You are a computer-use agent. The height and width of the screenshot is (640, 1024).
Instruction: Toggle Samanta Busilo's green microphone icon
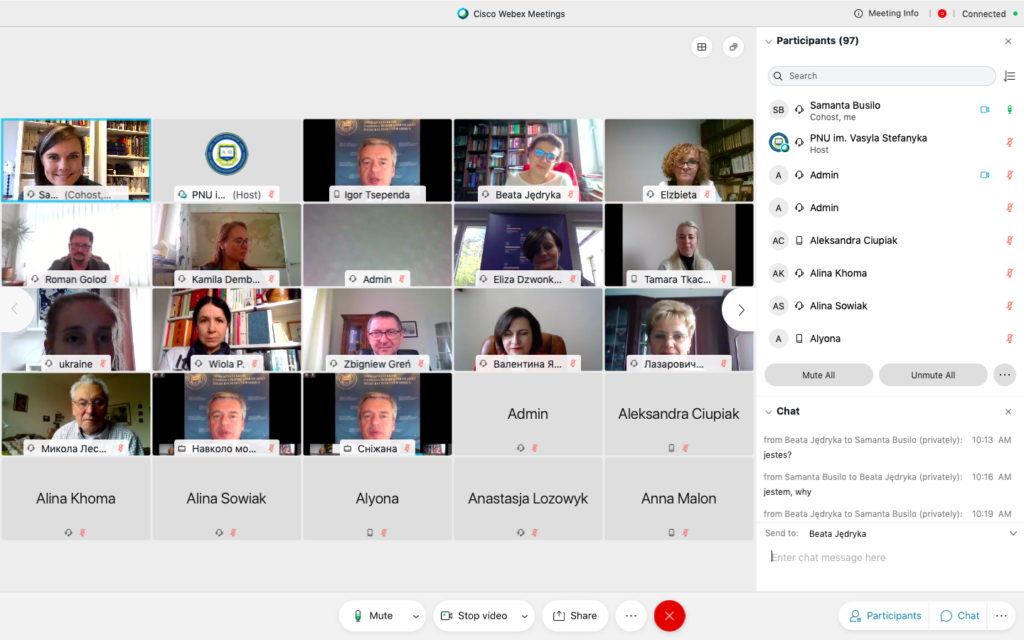coord(1009,110)
